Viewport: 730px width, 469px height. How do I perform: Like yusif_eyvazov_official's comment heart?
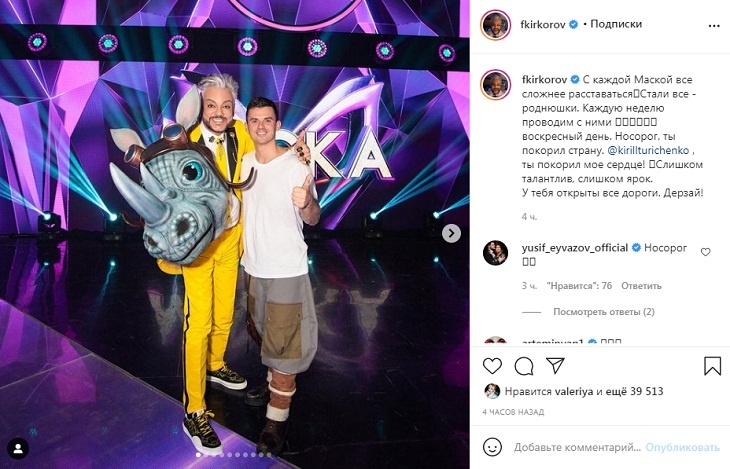click(x=706, y=252)
